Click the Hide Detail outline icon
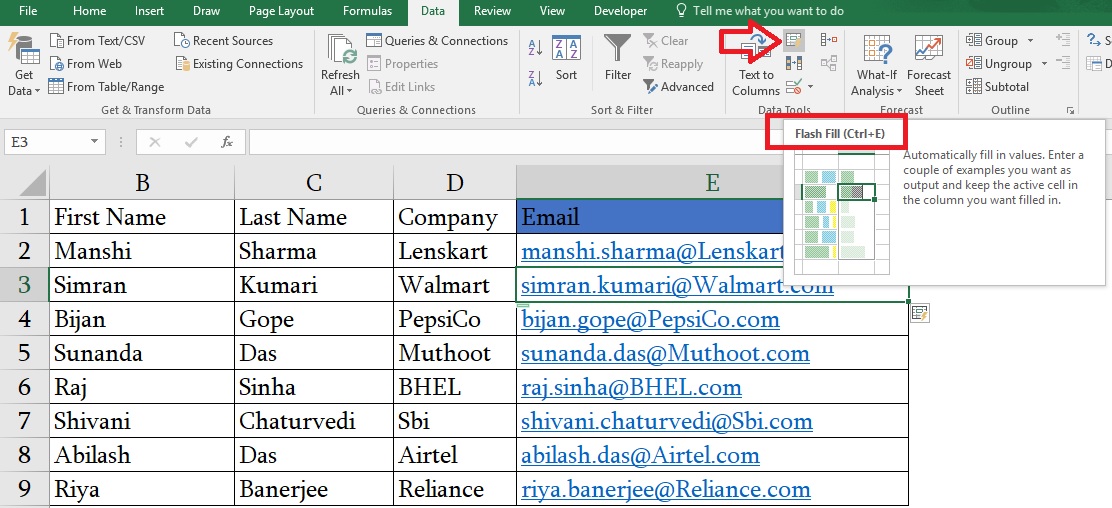Viewport: 1112px width, 508px height. pos(1062,63)
